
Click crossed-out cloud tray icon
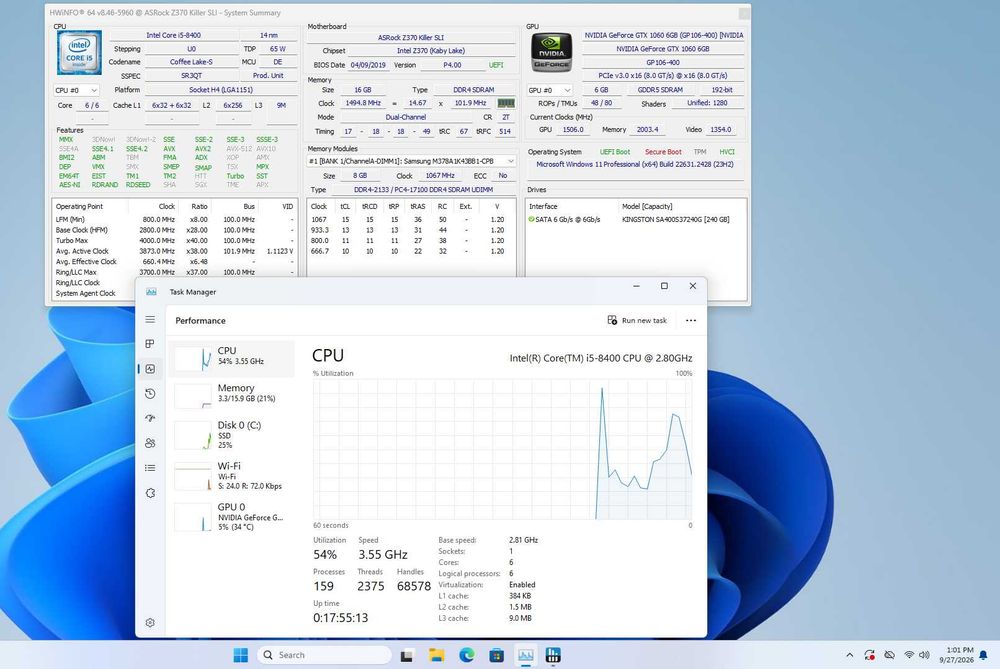(890, 655)
